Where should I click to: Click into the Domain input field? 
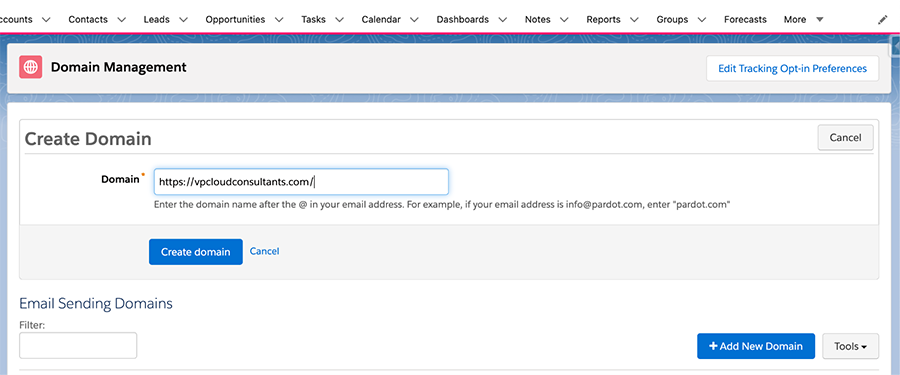pos(301,182)
